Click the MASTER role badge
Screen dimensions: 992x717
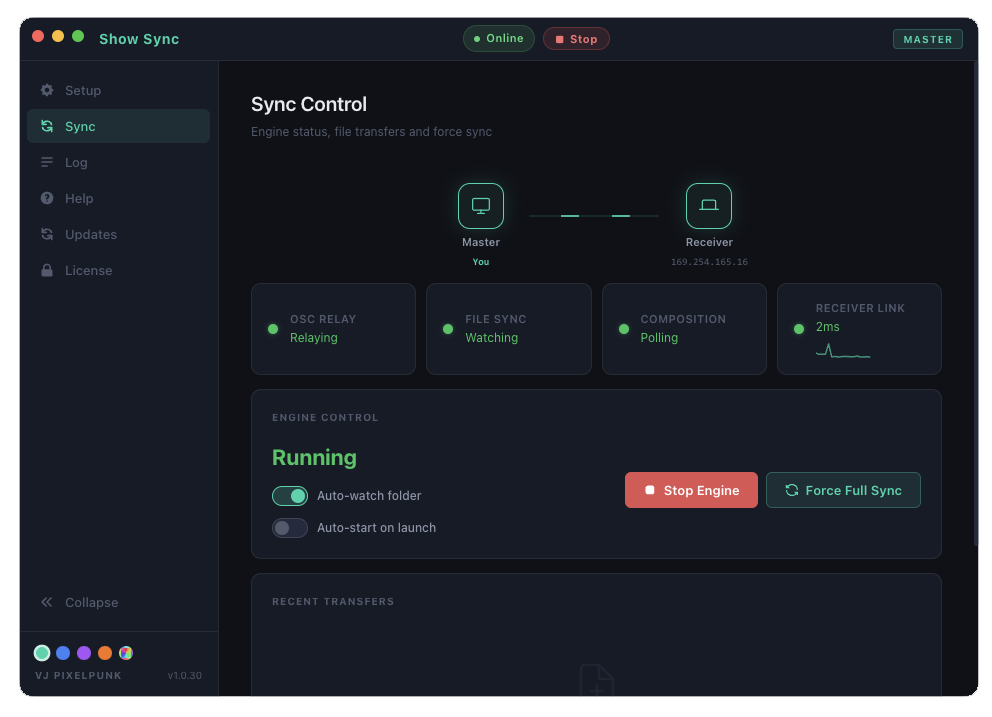coord(927,39)
